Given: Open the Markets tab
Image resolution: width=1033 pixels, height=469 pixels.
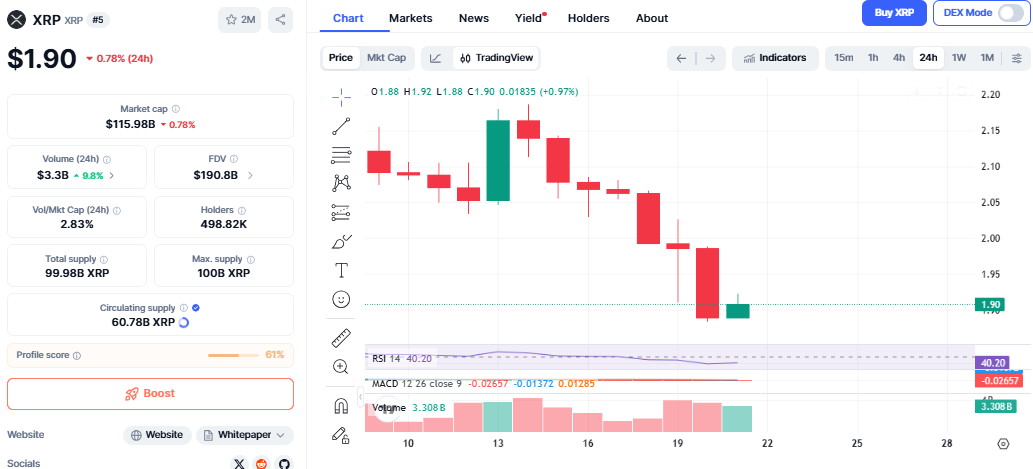Looking at the screenshot, I should 411,18.
